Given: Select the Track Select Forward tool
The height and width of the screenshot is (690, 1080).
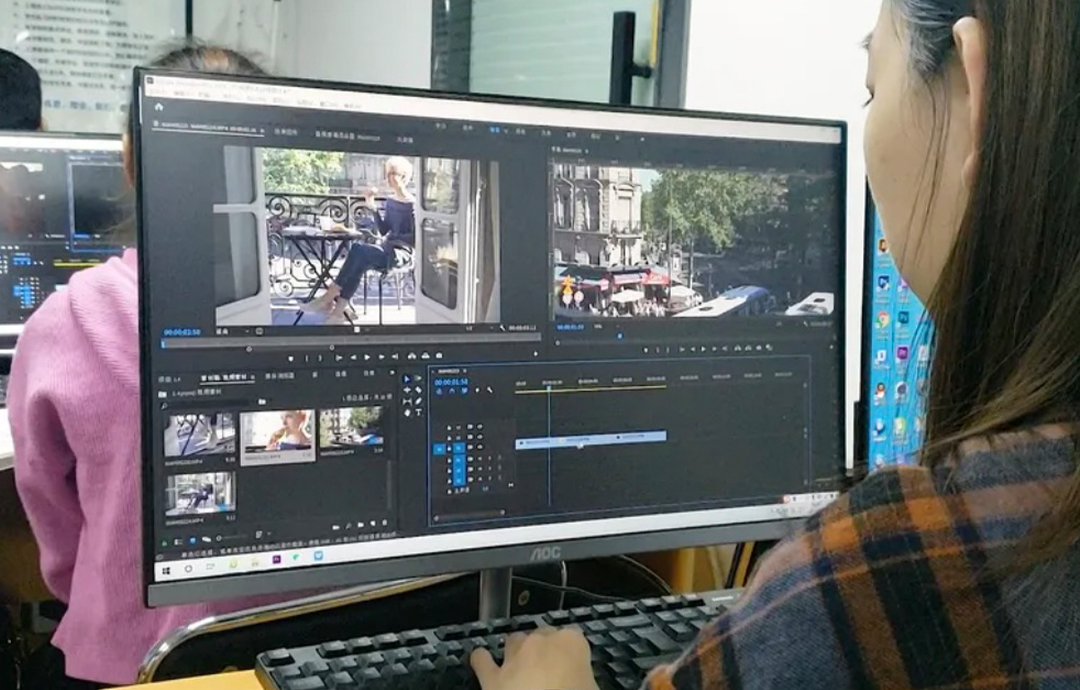Looking at the screenshot, I should (x=418, y=378).
